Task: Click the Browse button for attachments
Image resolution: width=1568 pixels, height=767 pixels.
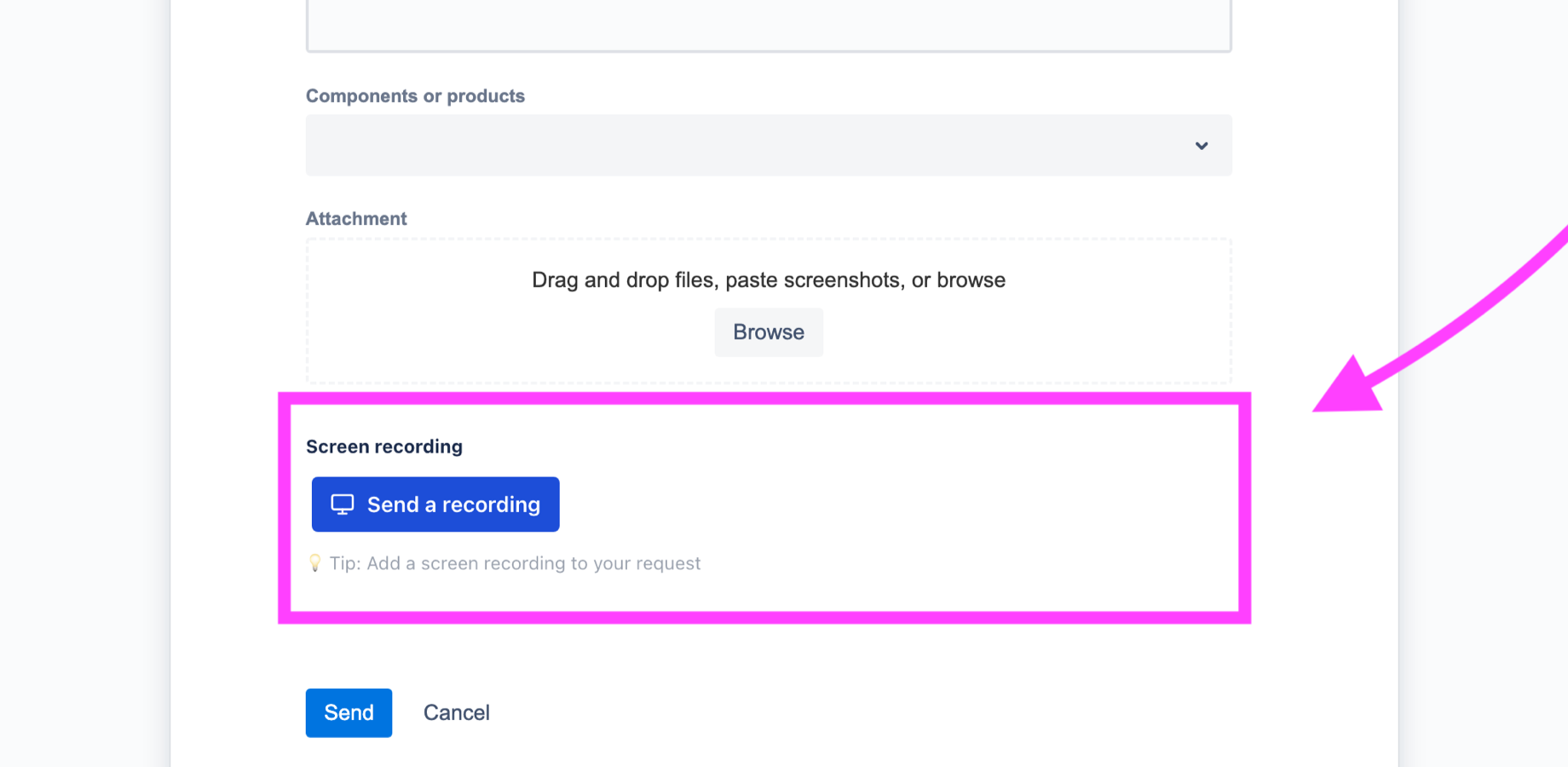Action: click(769, 332)
